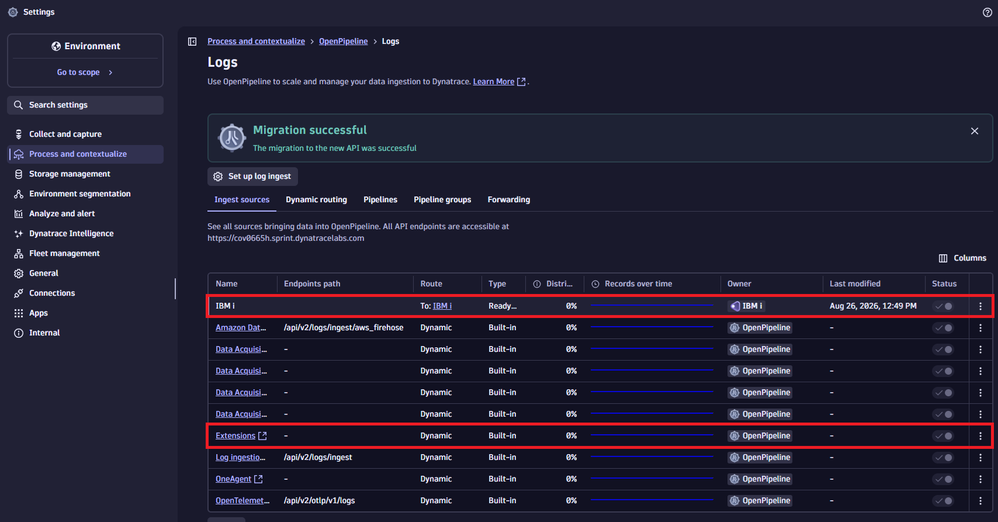Click the Search settings field
This screenshot has width=998, height=522.
[x=85, y=105]
